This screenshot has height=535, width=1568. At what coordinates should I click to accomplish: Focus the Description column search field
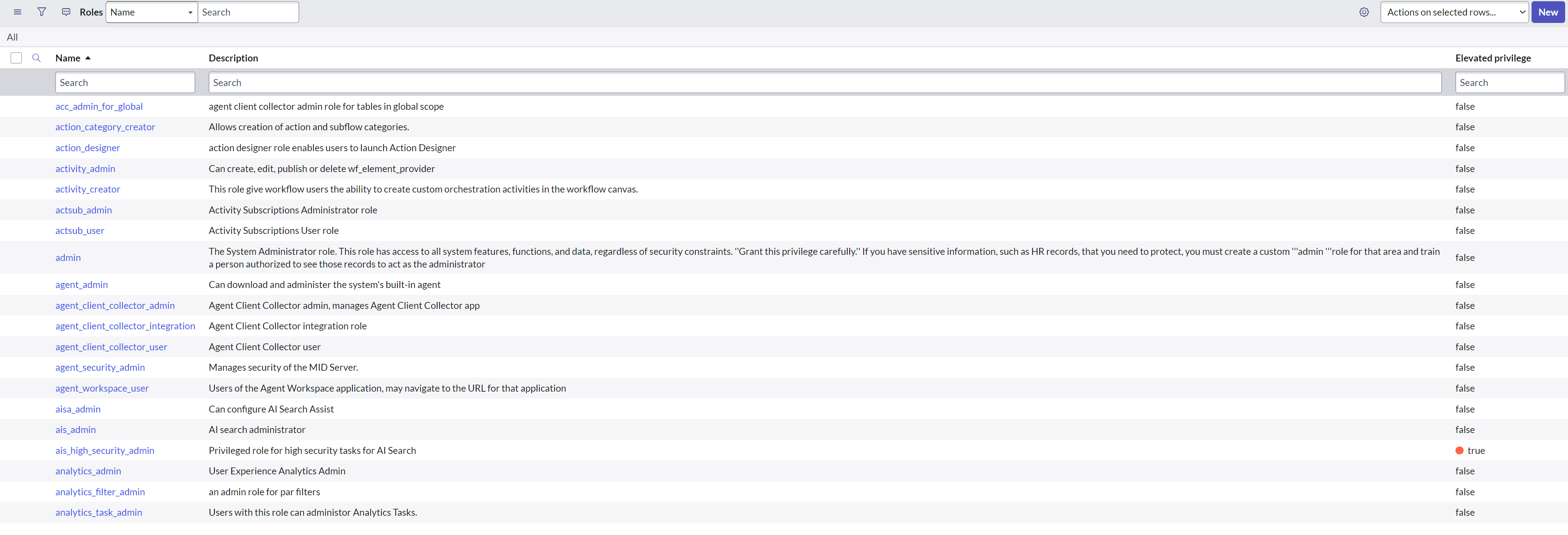824,83
